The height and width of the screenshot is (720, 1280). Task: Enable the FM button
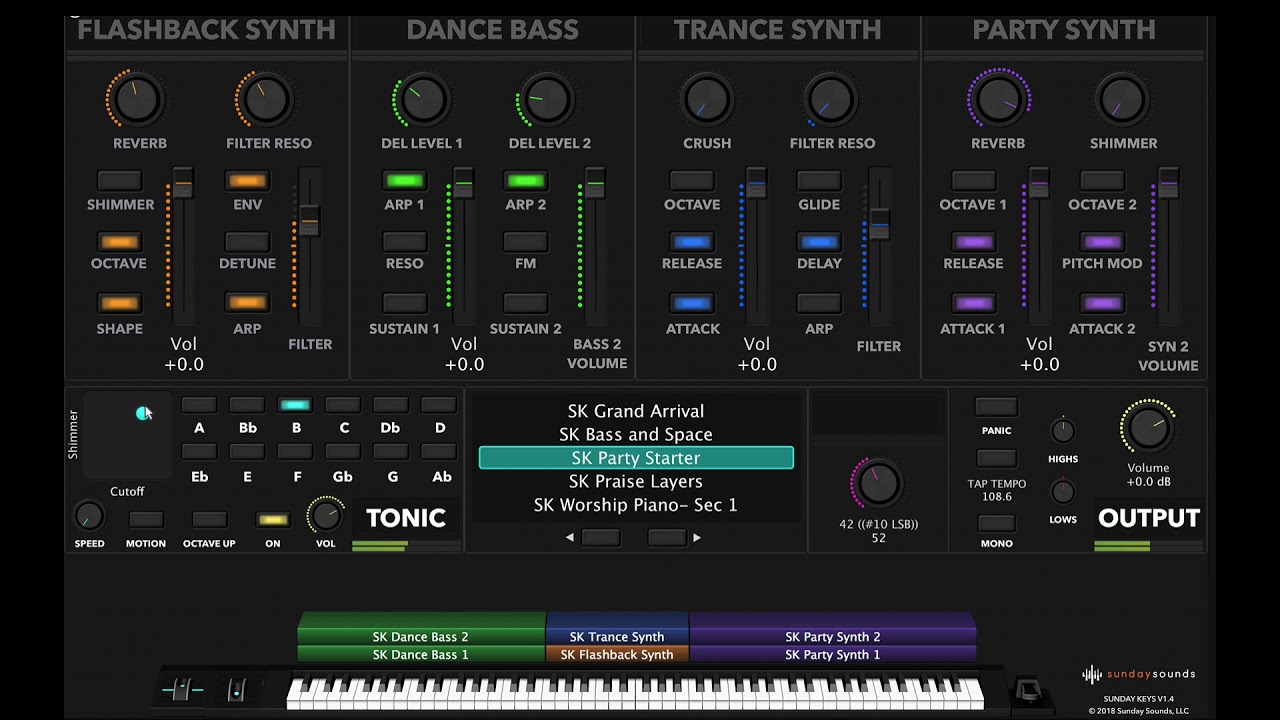525,242
